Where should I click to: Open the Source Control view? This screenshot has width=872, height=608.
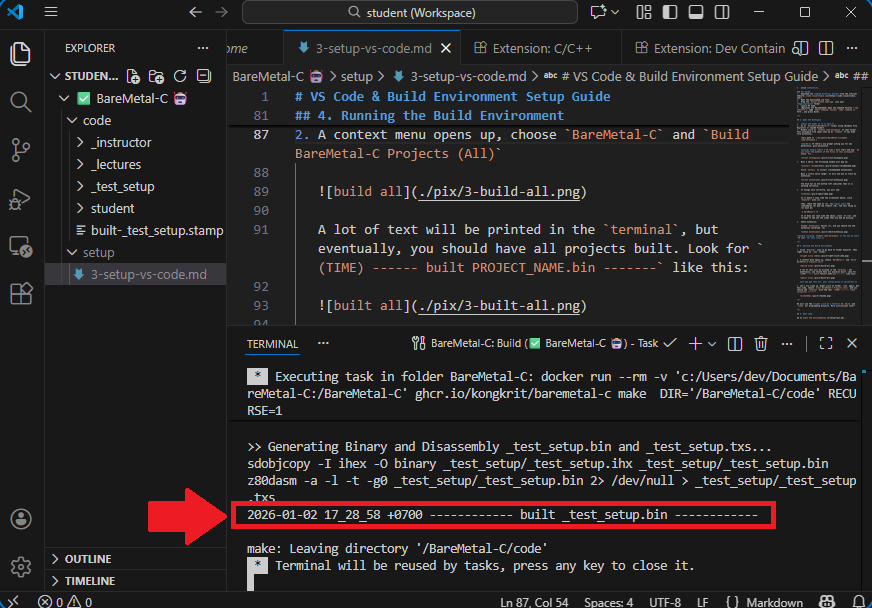[x=20, y=150]
